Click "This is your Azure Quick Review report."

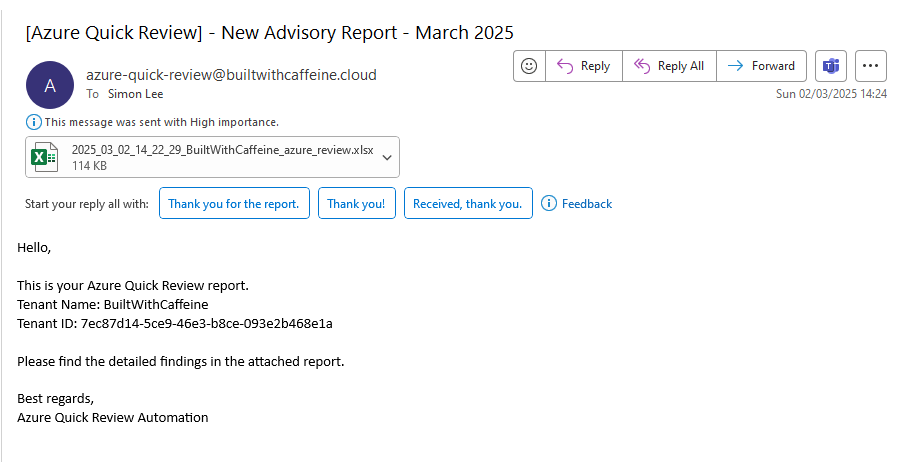pyautogui.click(x=133, y=285)
